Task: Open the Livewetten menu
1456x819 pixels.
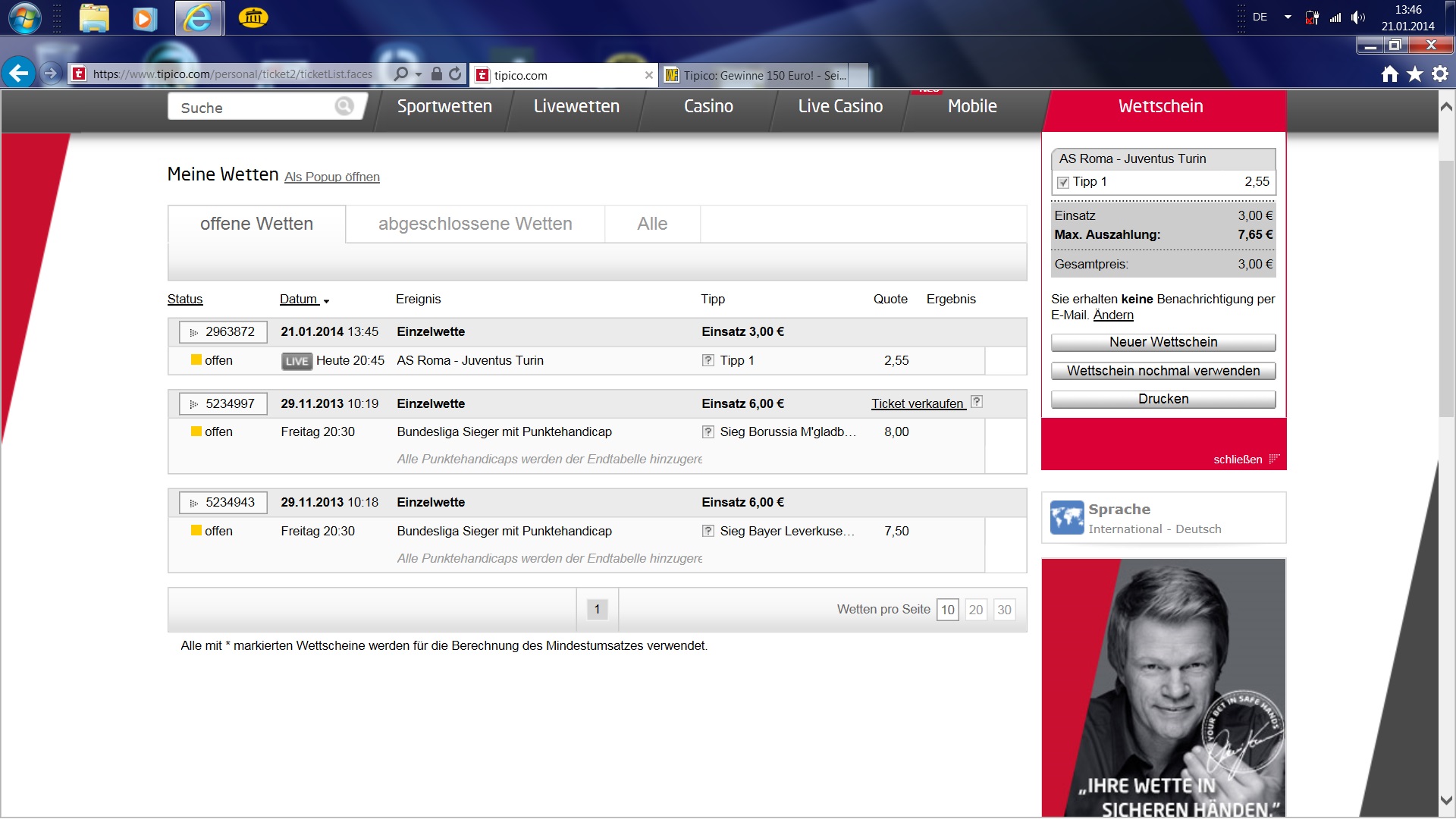Action: [x=576, y=106]
